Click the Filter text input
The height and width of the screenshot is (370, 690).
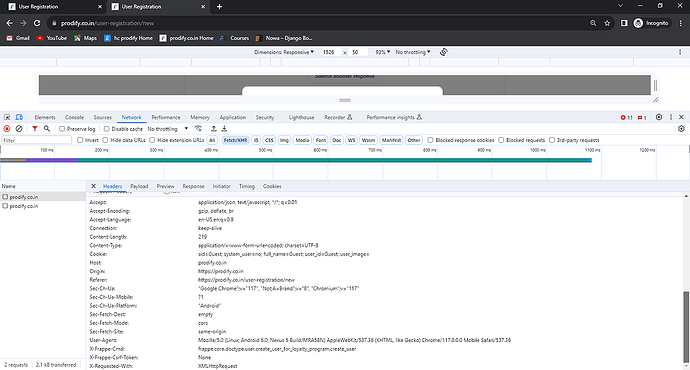37,140
